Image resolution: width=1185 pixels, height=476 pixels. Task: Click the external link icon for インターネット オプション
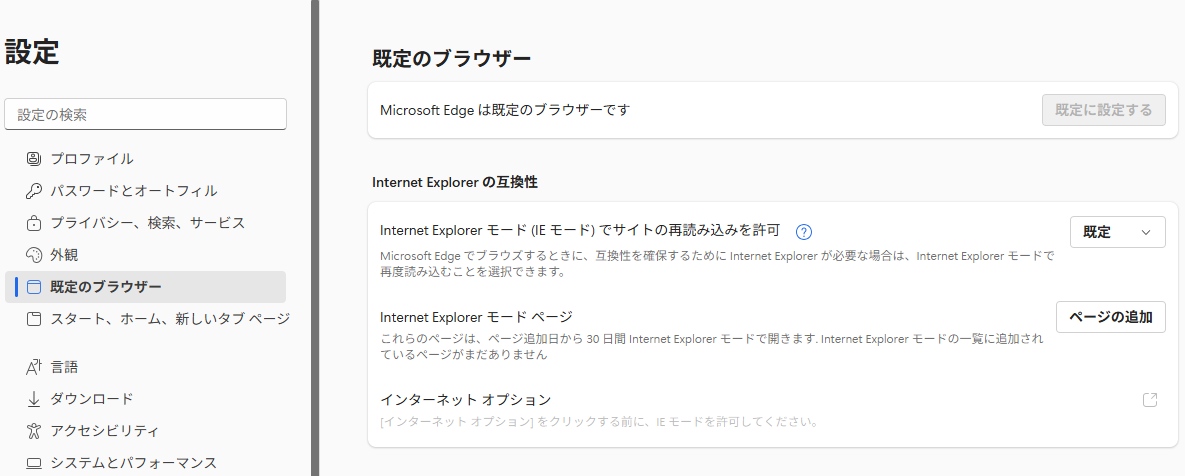point(1150,400)
